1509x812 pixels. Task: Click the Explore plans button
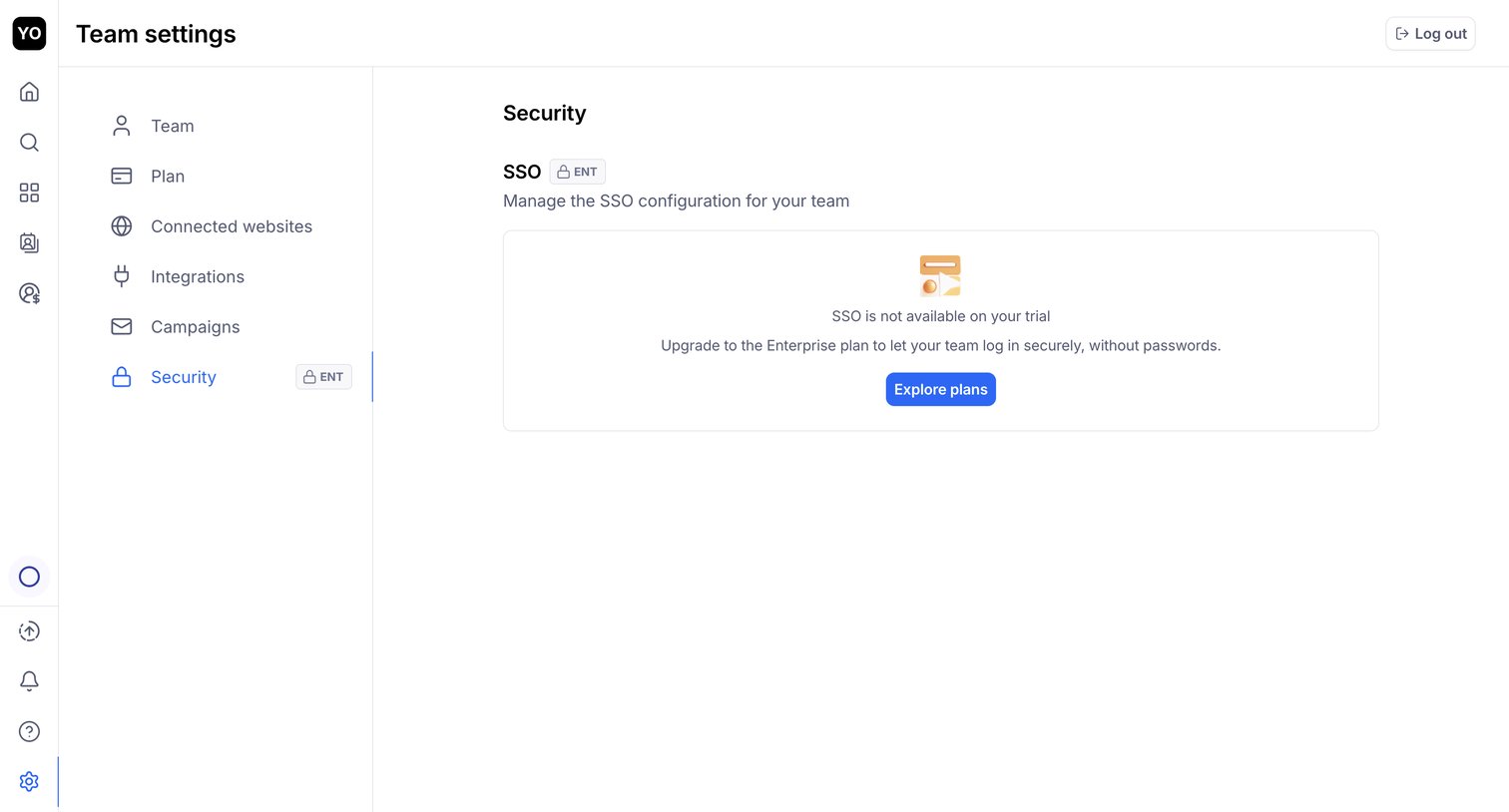940,389
